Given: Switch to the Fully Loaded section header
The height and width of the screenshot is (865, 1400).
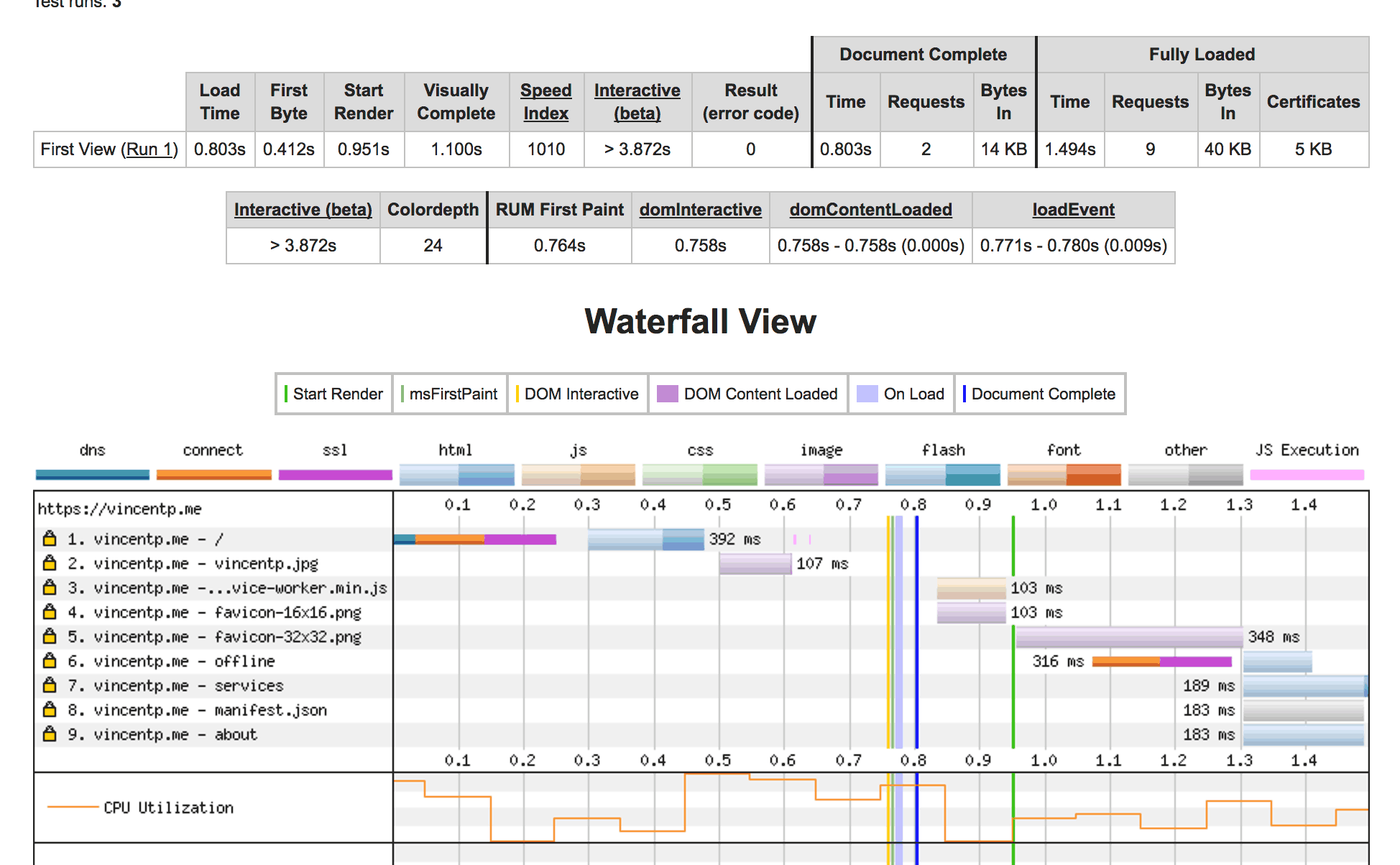Looking at the screenshot, I should pyautogui.click(x=1201, y=54).
